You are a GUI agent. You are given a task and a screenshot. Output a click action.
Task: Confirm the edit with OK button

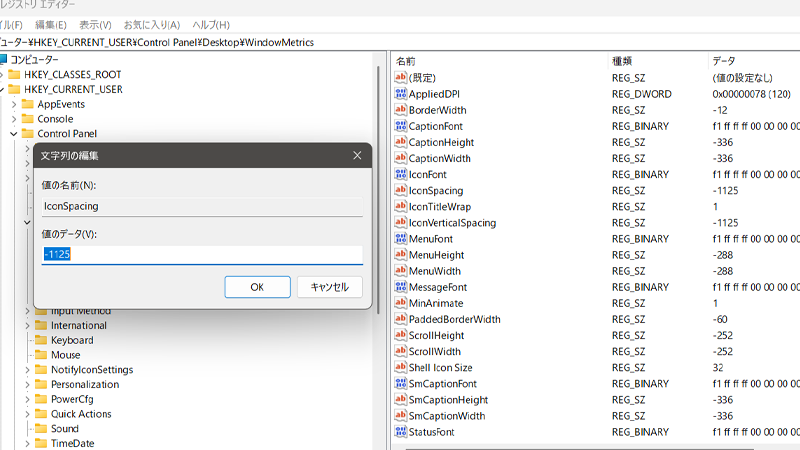pos(258,287)
